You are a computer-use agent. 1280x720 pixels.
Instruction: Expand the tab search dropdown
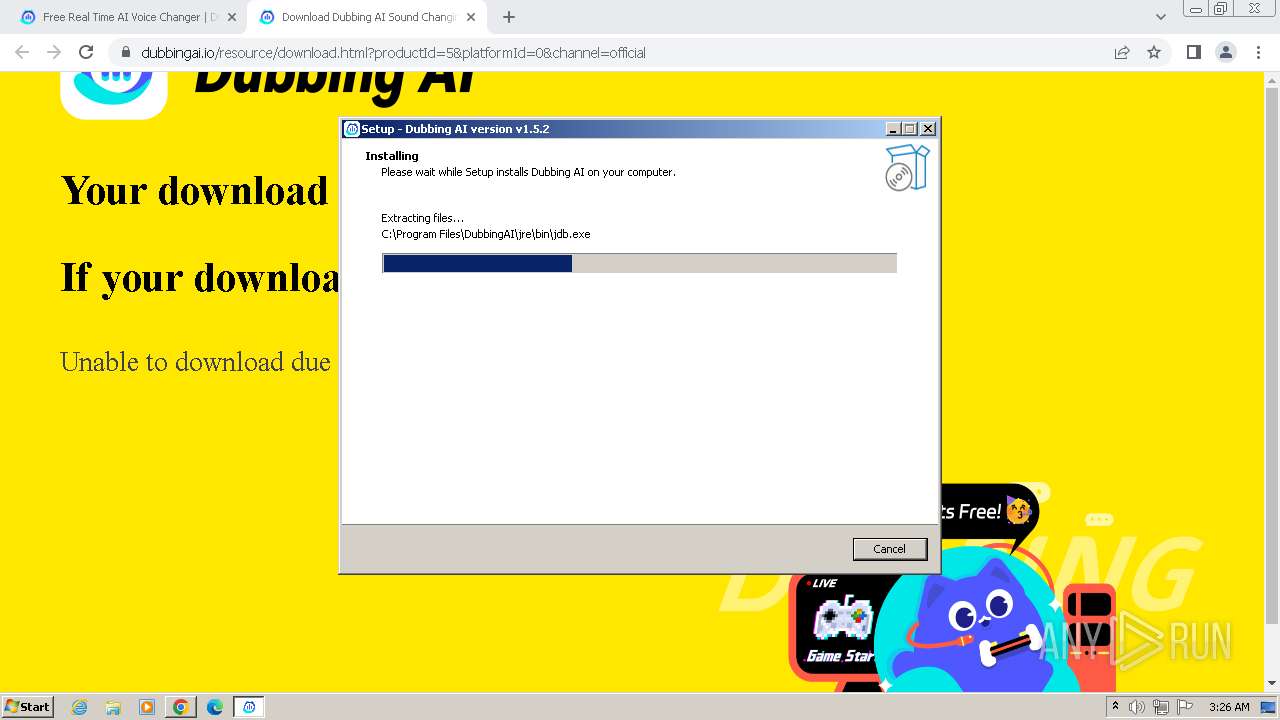tap(1160, 17)
